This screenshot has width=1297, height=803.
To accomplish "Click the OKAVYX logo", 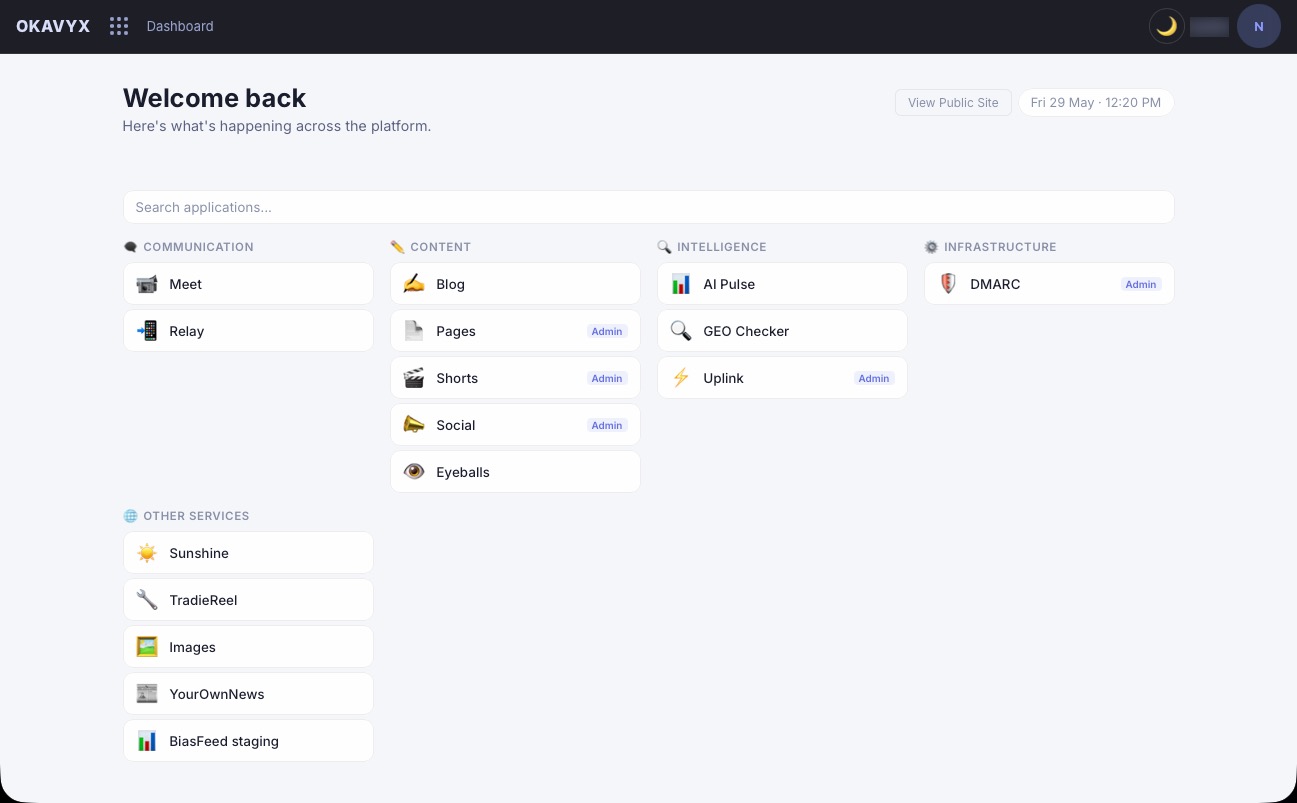I will (53, 26).
